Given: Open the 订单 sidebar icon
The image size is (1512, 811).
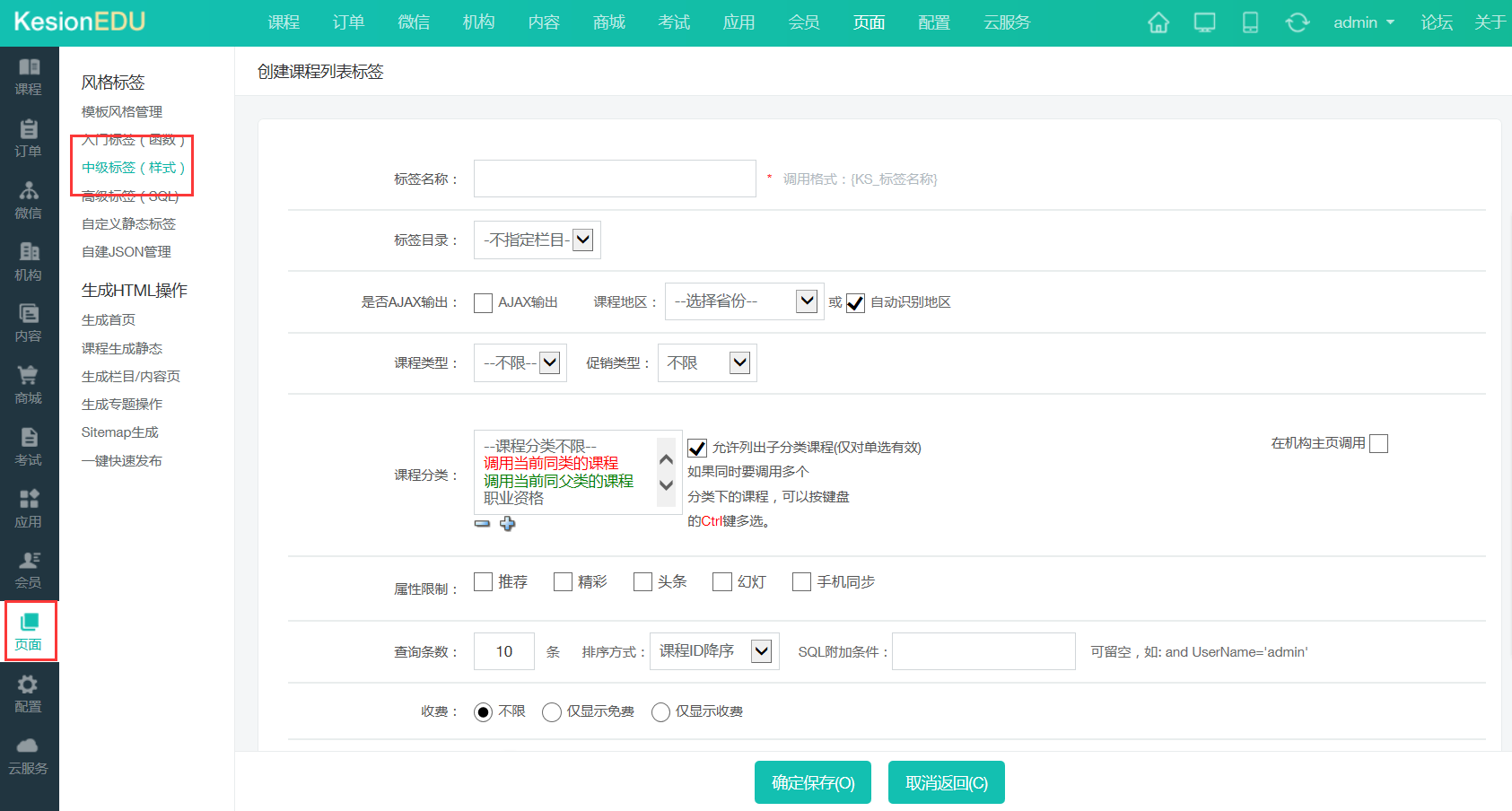Looking at the screenshot, I should point(29,138).
